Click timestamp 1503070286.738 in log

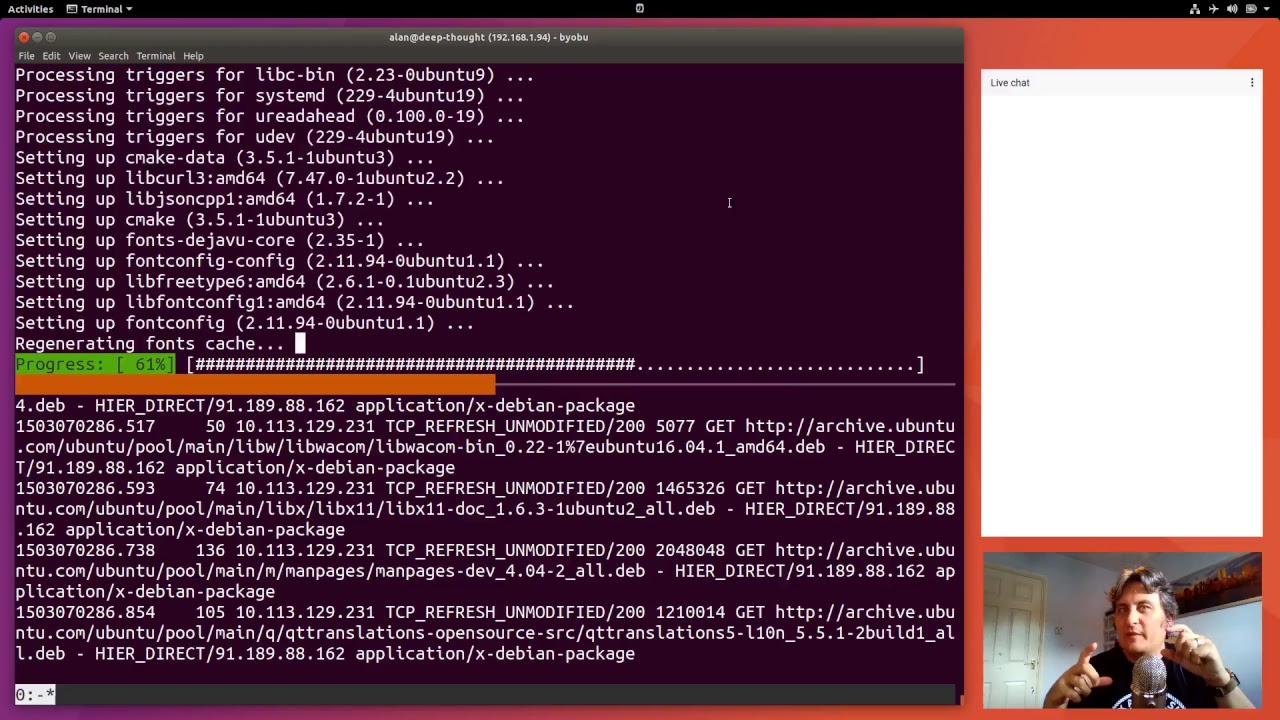click(x=85, y=551)
